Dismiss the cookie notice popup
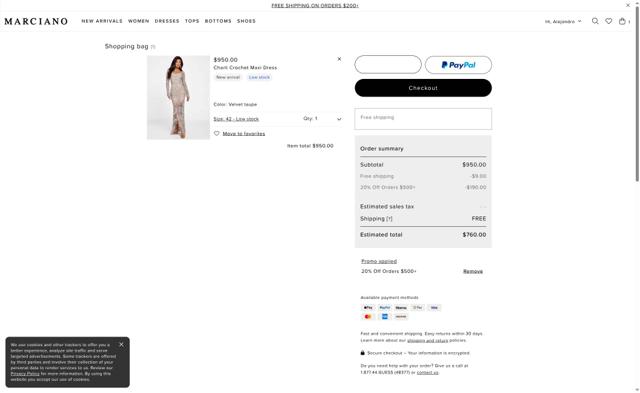Image resolution: width=640 pixels, height=393 pixels. click(121, 344)
